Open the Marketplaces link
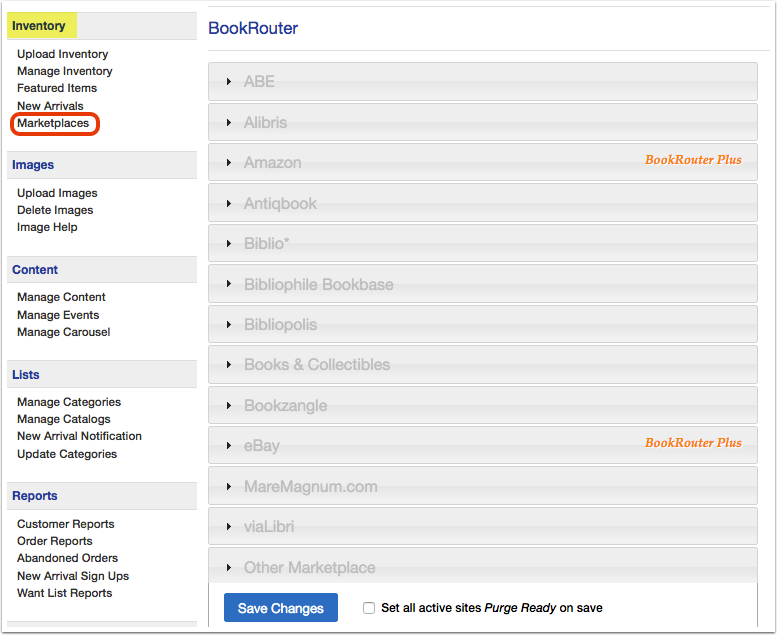 click(x=53, y=123)
